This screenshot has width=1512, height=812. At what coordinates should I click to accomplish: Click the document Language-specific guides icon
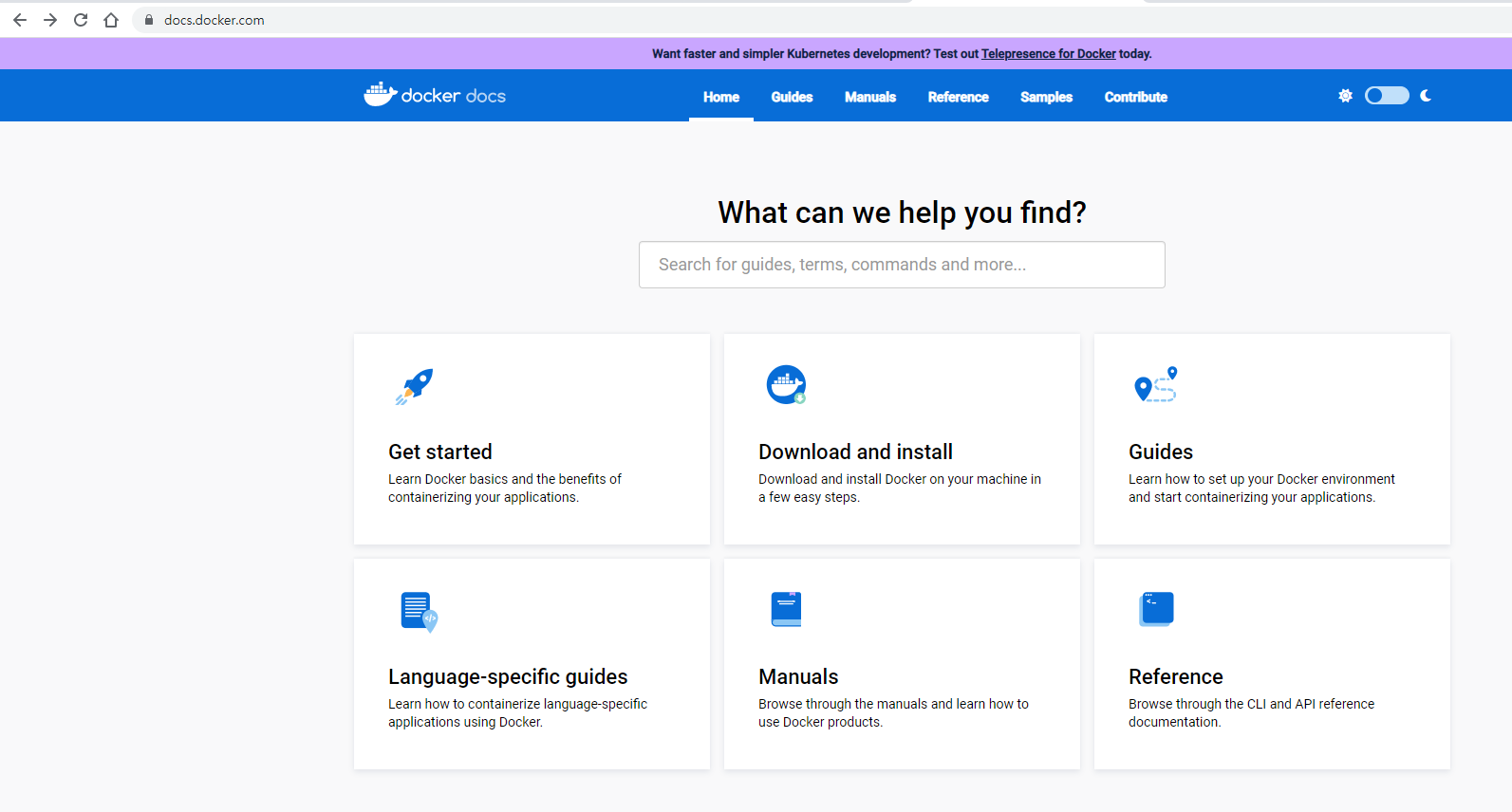point(419,612)
